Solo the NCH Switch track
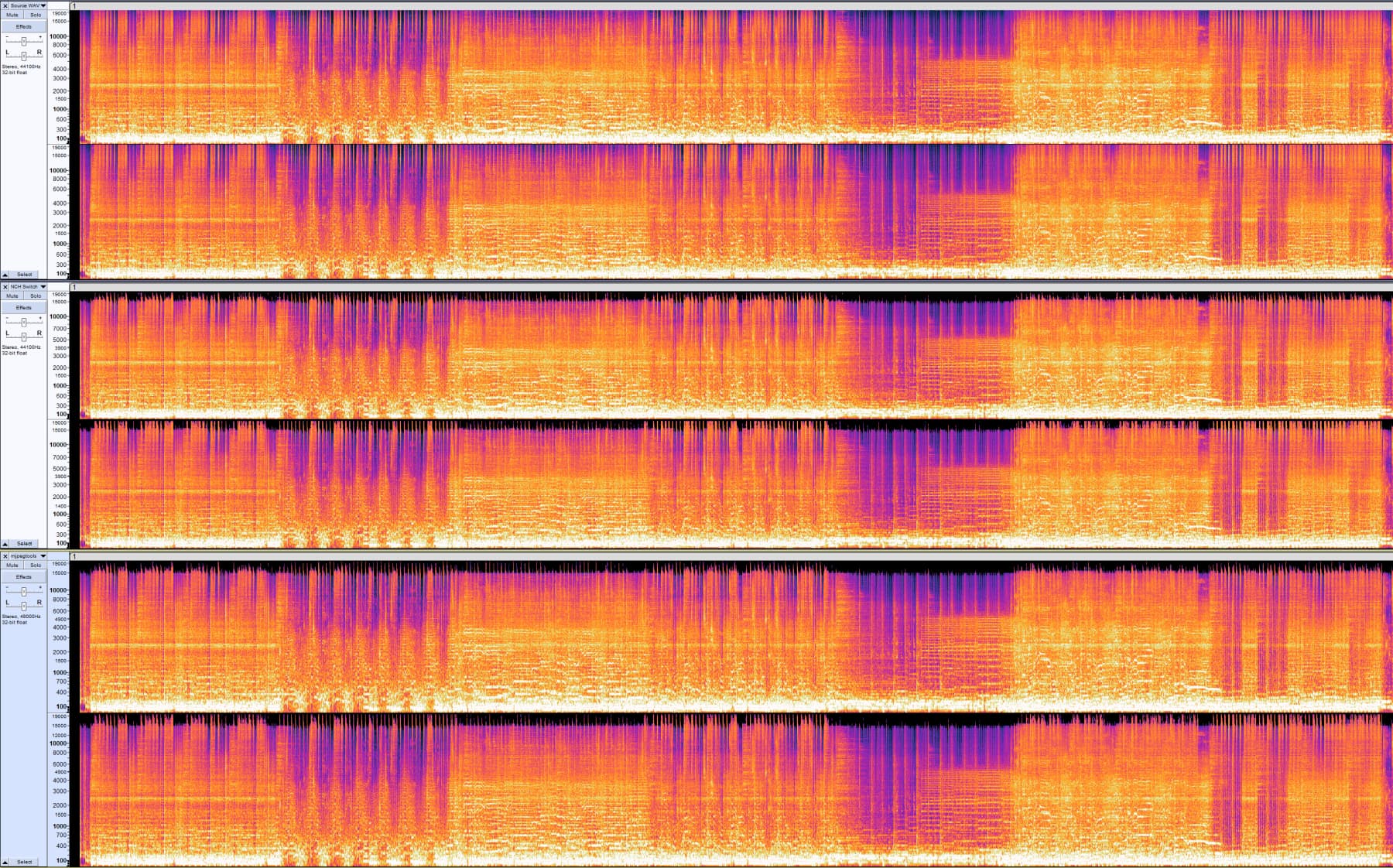Screen dimensions: 1393x868 (36, 296)
